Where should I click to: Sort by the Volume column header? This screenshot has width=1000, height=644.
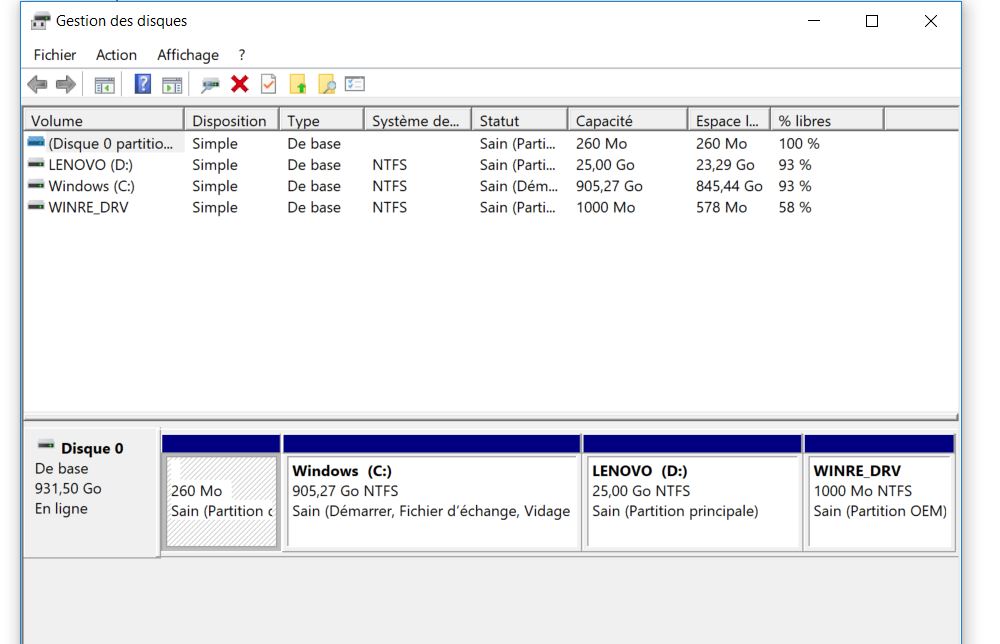click(x=104, y=121)
